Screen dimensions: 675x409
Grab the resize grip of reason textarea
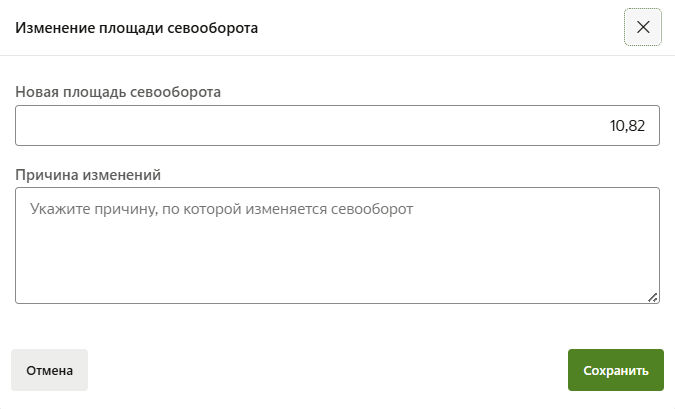click(653, 297)
